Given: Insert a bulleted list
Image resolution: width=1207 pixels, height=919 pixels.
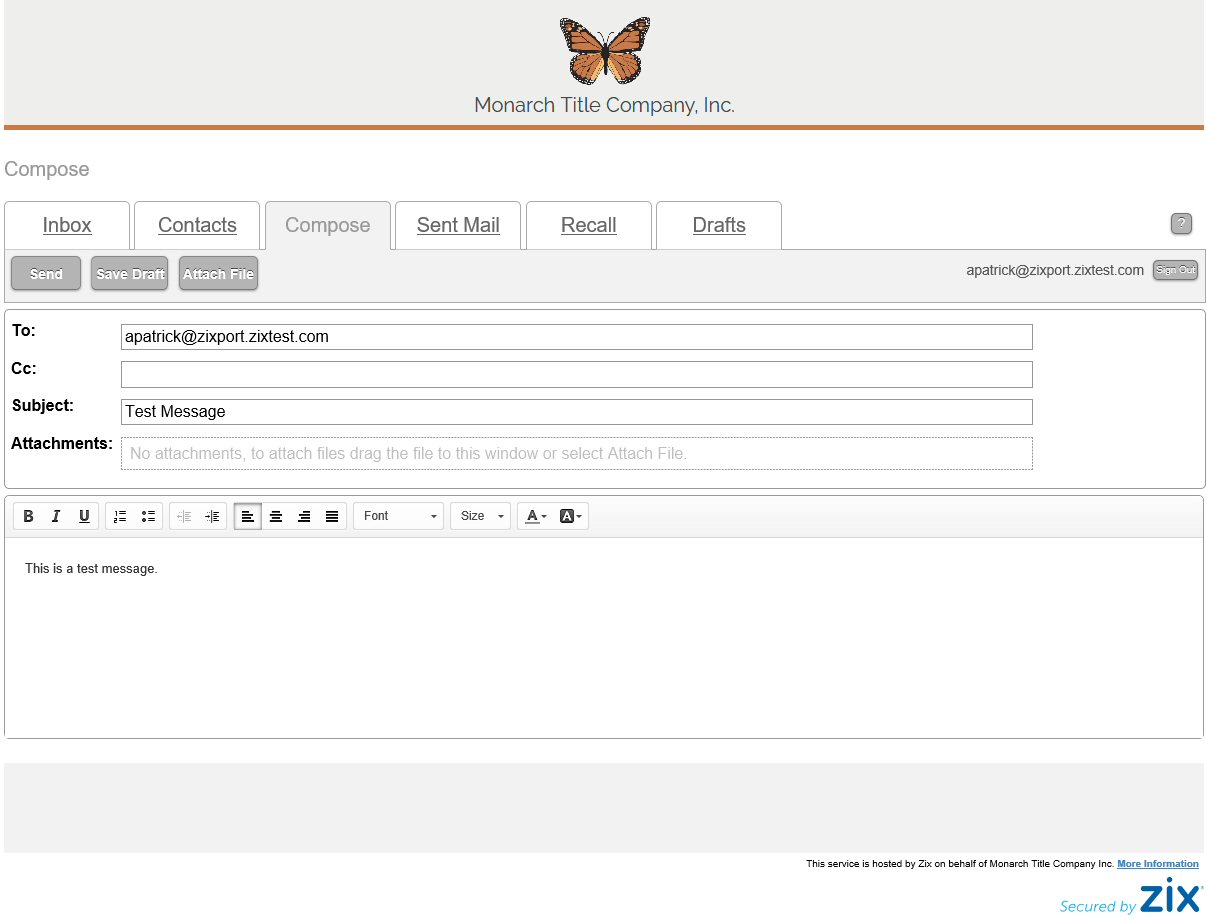Looking at the screenshot, I should (148, 516).
